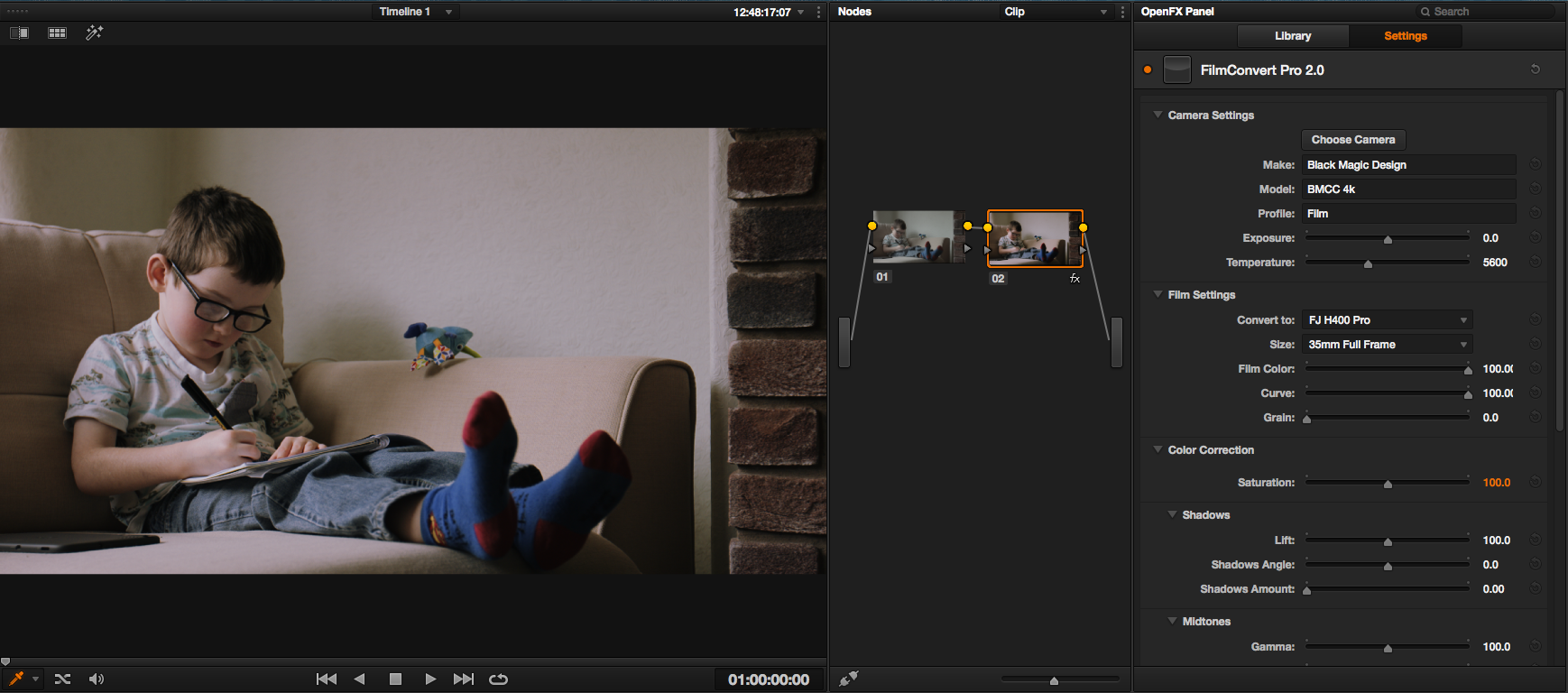This screenshot has height=693, width=1568.
Task: Open the viewer timecode dropdown arrow
Action: coord(800,12)
